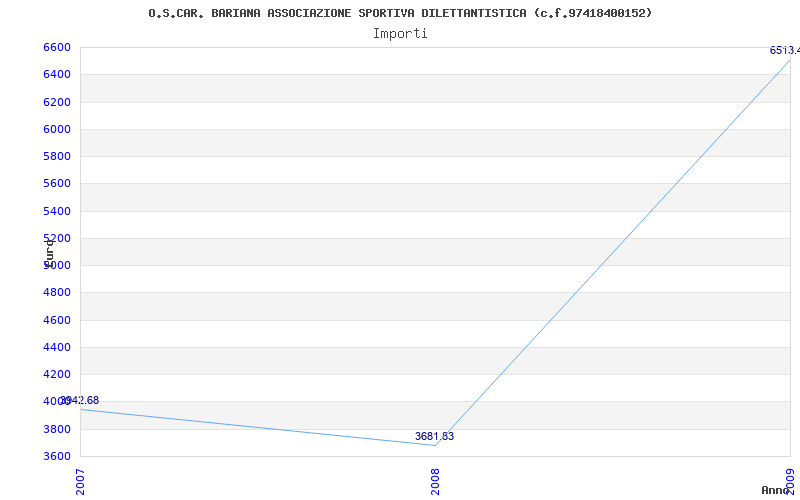This screenshot has height=500, width=800.
Task: Click the 6600 y-axis tick label
Action: click(57, 48)
